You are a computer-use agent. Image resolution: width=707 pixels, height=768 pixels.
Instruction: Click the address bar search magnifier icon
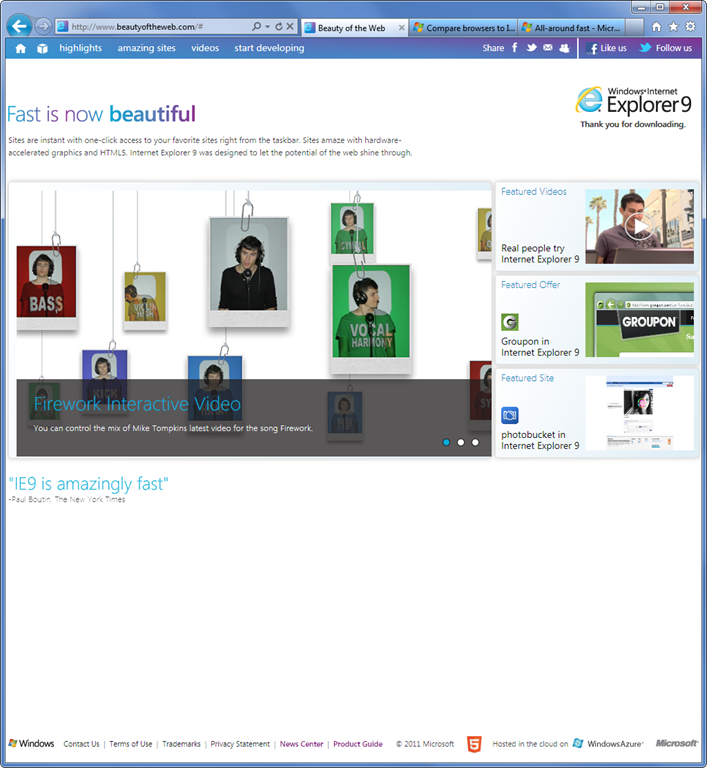(x=256, y=26)
